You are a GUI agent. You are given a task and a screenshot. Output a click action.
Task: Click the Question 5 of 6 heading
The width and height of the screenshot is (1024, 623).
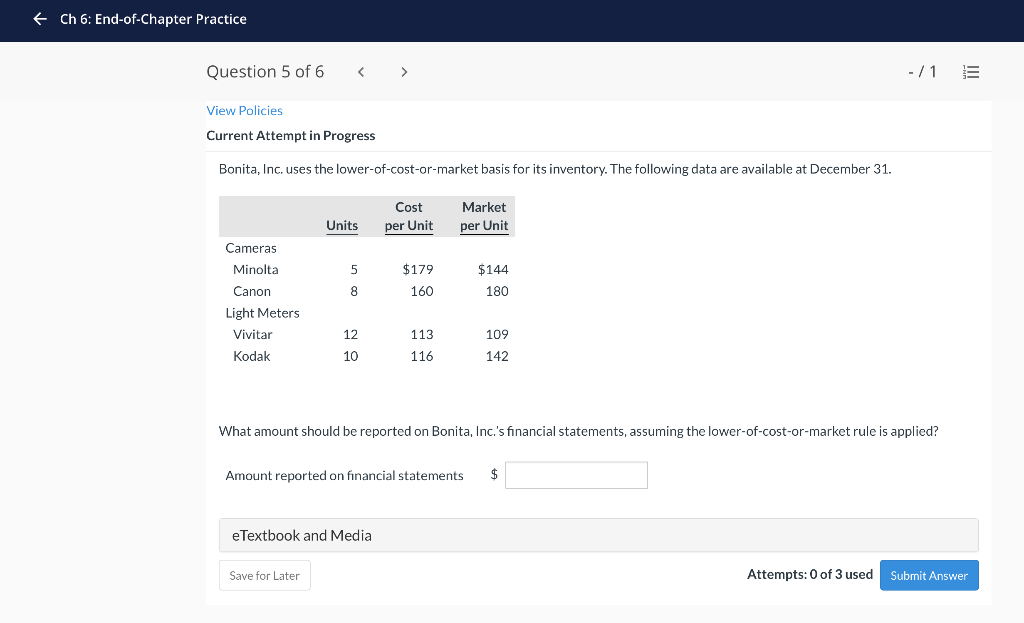(265, 72)
